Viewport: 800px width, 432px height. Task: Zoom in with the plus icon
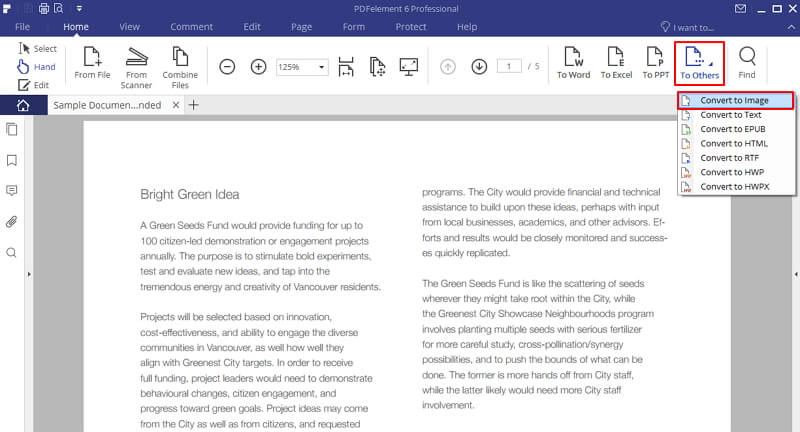(x=259, y=67)
